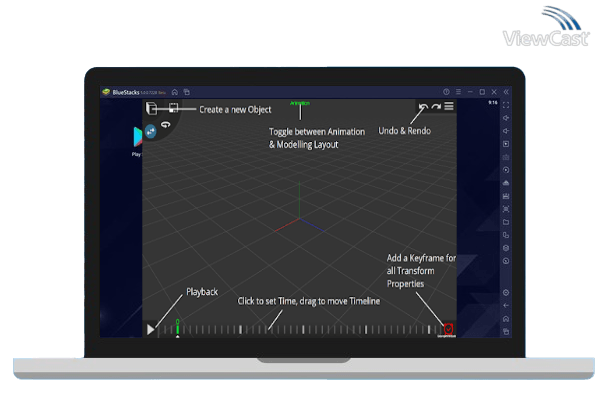Screen dimensions: 602x414
Task: Click the blue move tool circle icon
Action: (151, 130)
